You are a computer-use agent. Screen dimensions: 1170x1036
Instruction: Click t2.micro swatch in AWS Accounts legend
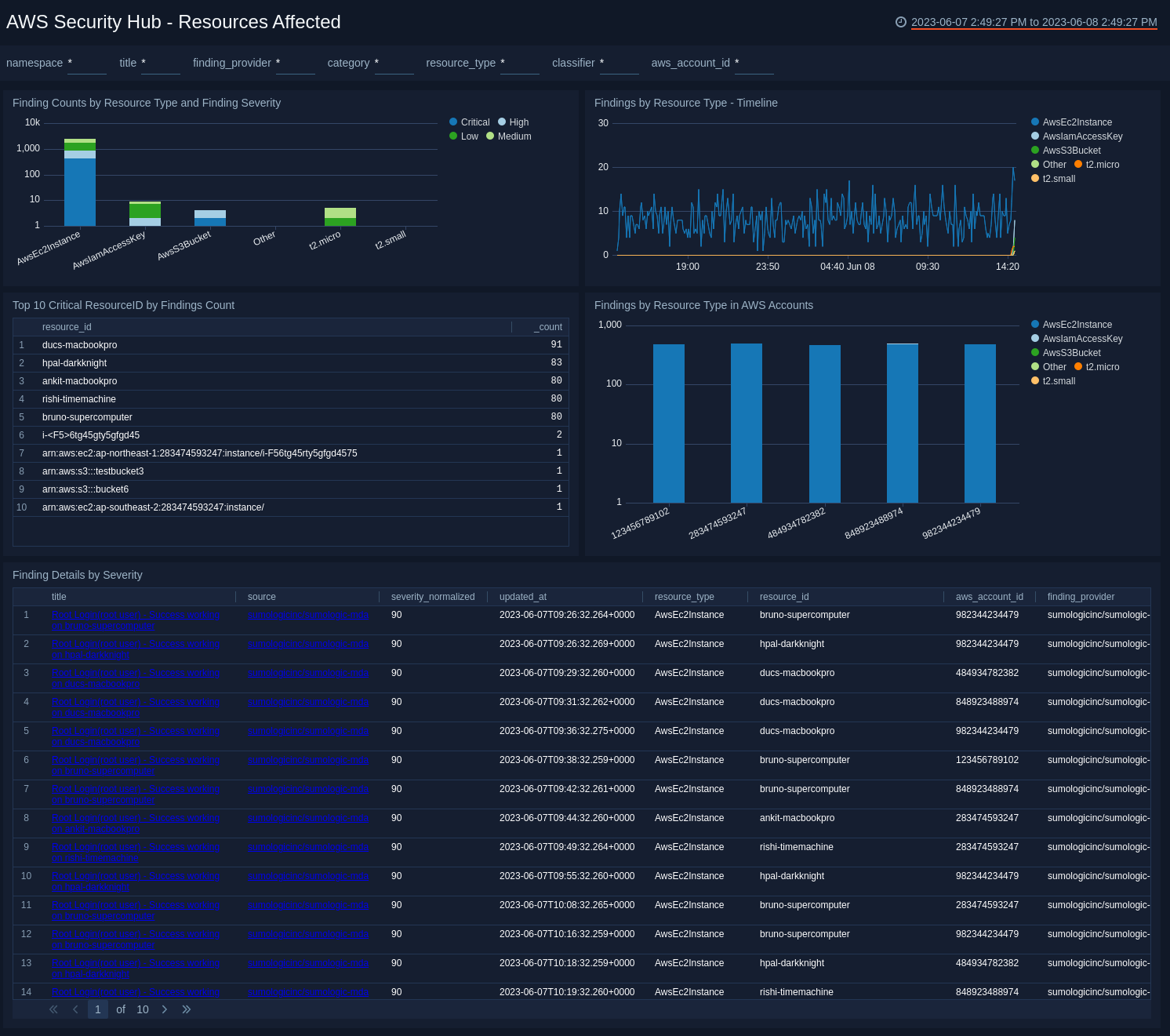pyautogui.click(x=1078, y=366)
